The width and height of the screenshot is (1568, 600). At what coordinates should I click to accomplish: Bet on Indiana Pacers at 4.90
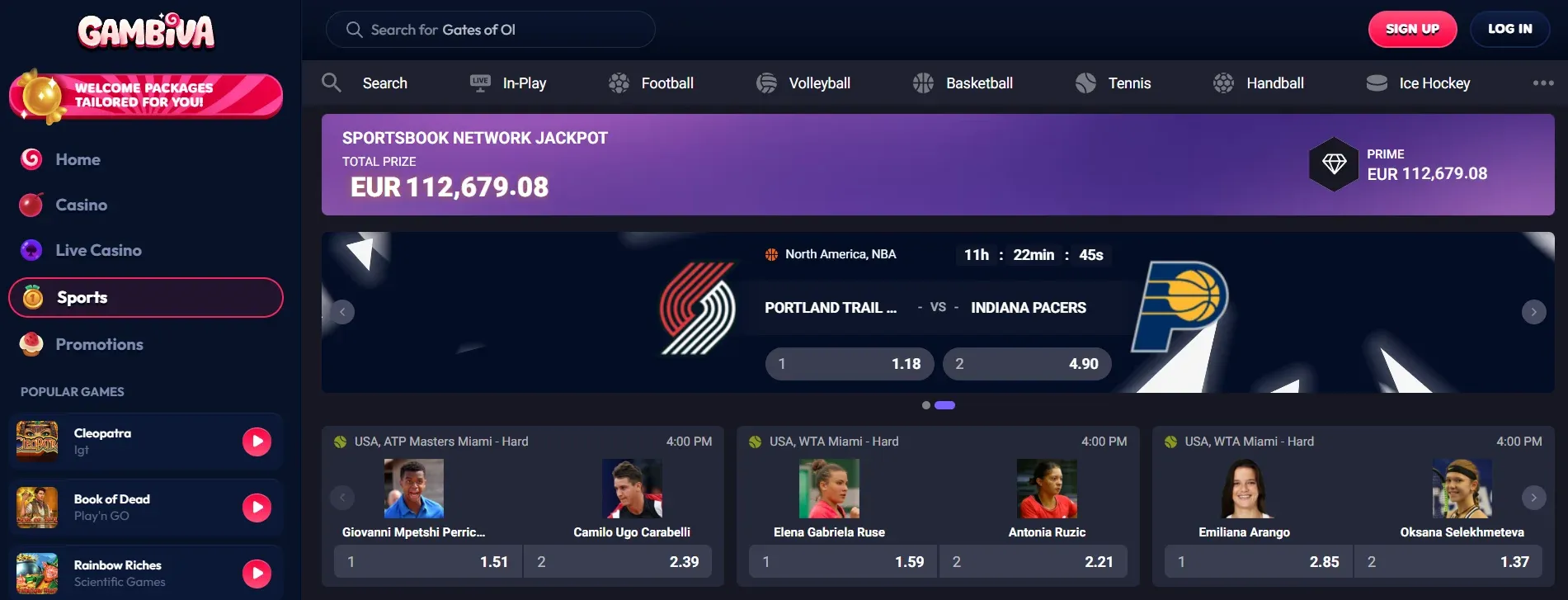coord(1027,364)
